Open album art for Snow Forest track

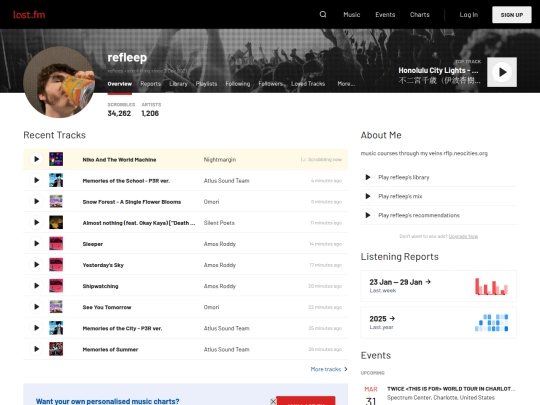[x=56, y=201]
